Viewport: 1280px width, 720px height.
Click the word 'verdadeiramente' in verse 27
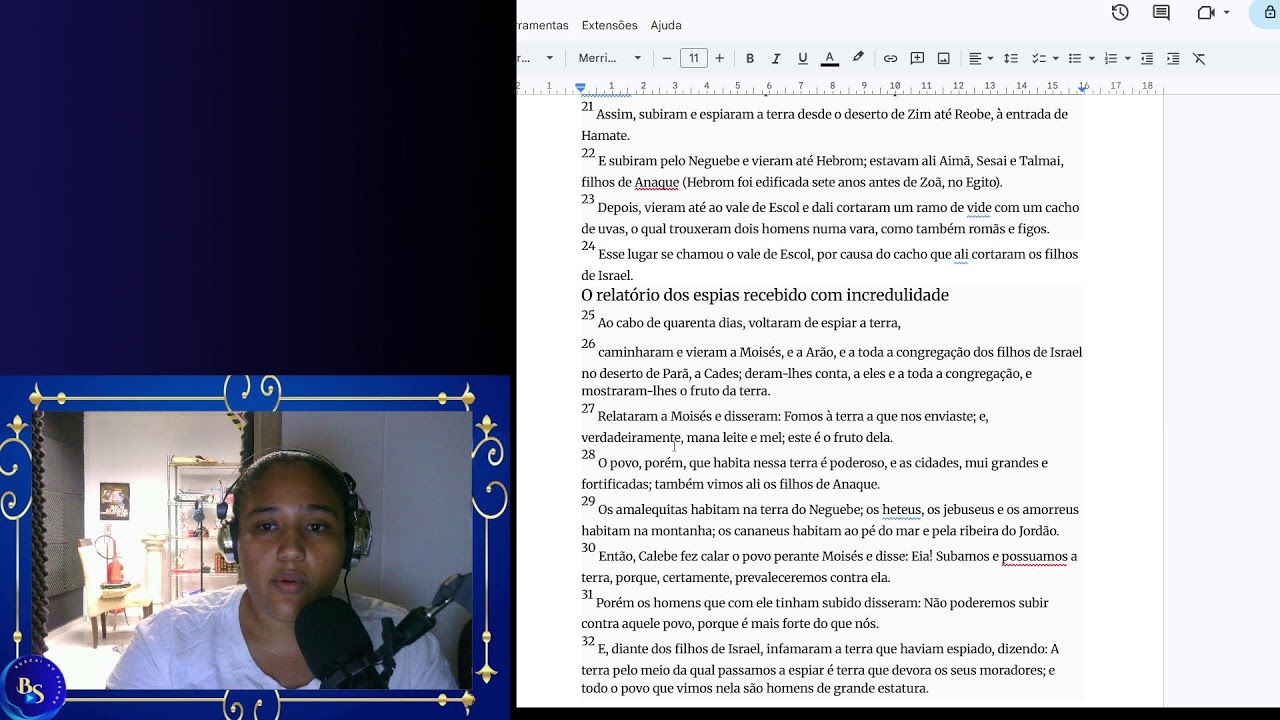(631, 438)
